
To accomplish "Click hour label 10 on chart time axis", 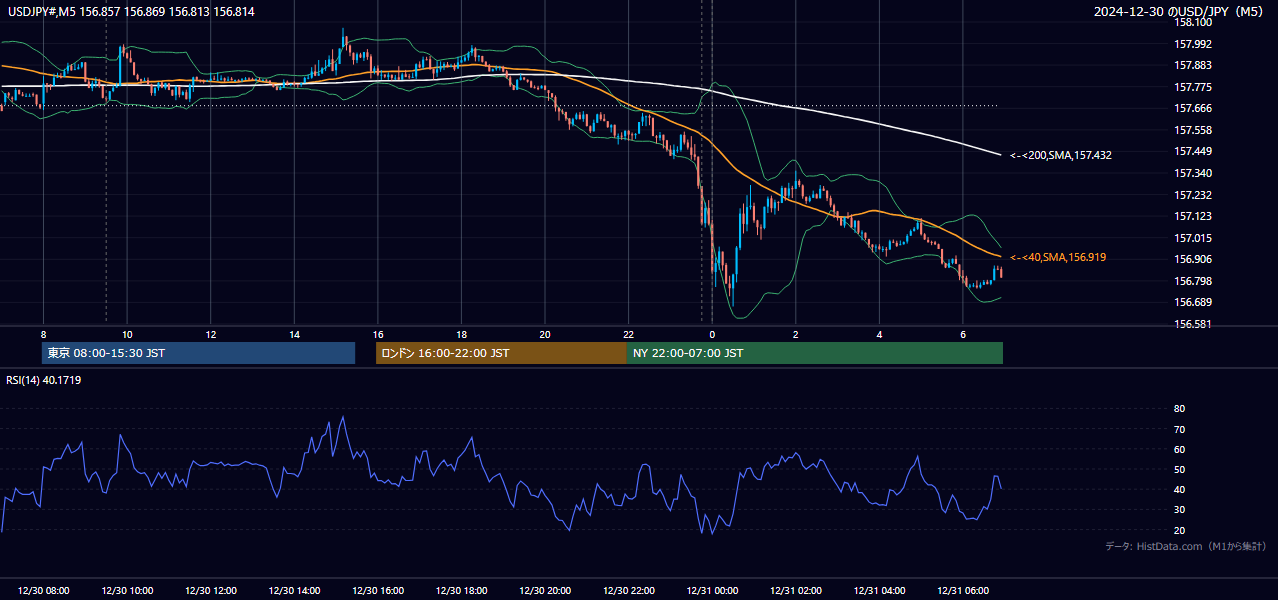I will pyautogui.click(x=127, y=334).
